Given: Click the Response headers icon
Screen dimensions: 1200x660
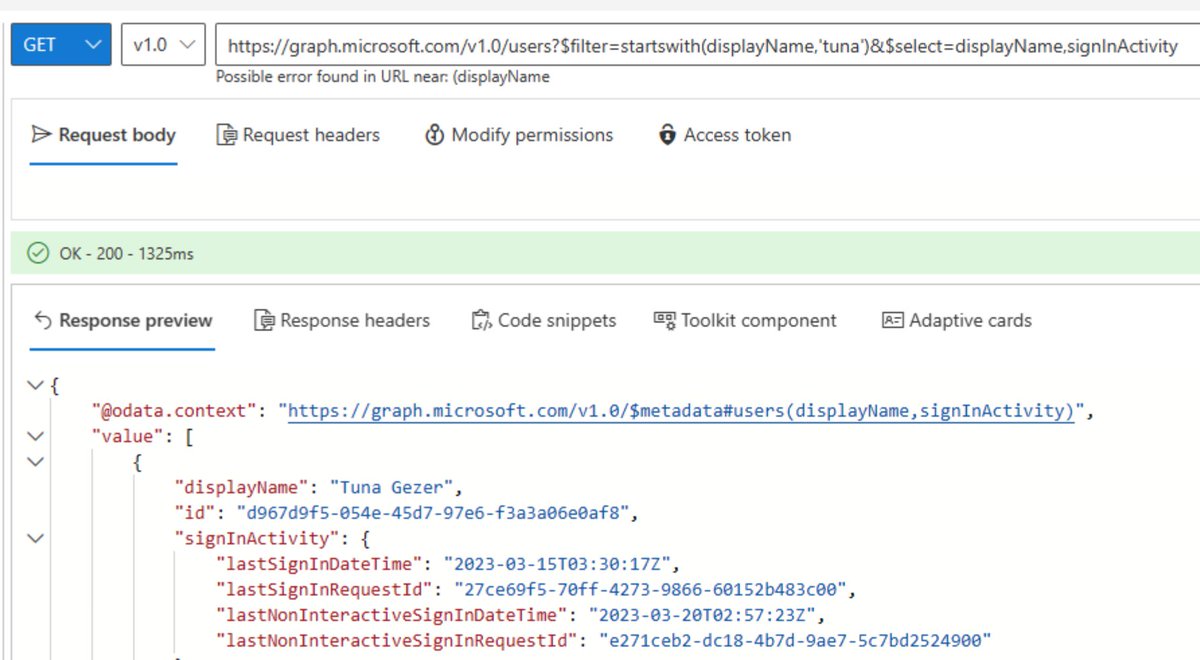Looking at the screenshot, I should click(265, 319).
